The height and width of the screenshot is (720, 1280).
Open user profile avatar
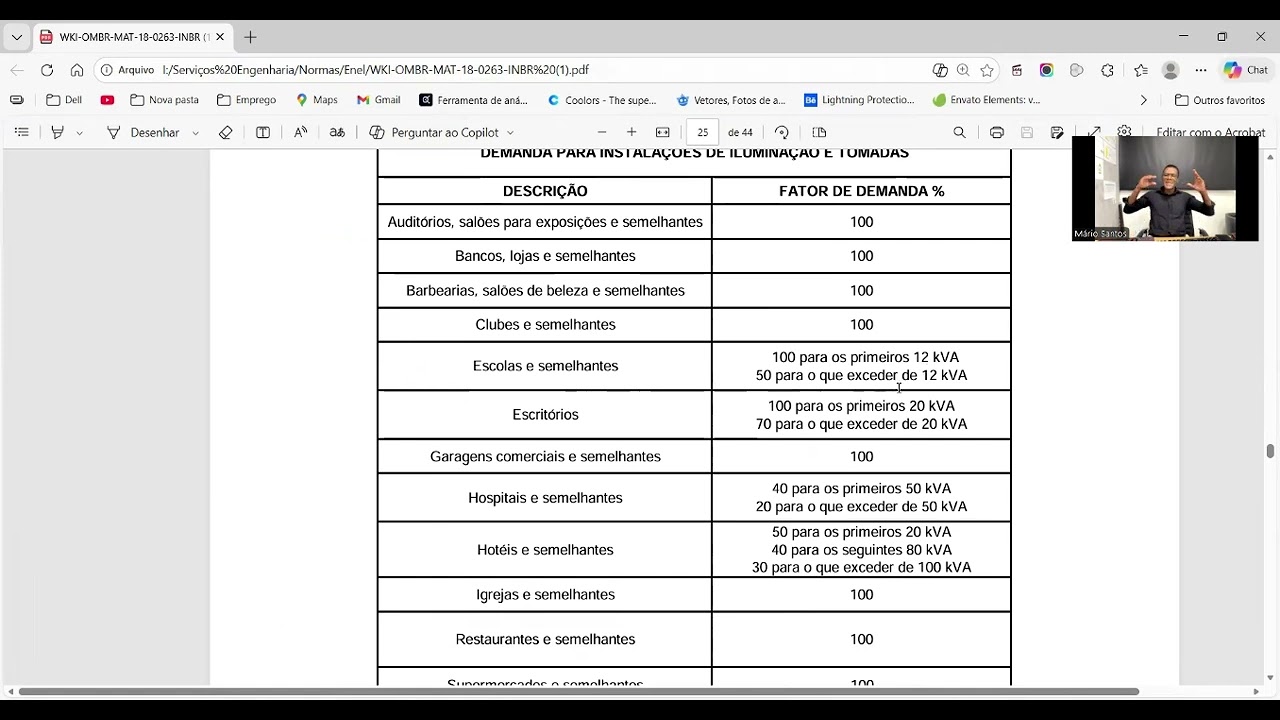click(x=1171, y=70)
